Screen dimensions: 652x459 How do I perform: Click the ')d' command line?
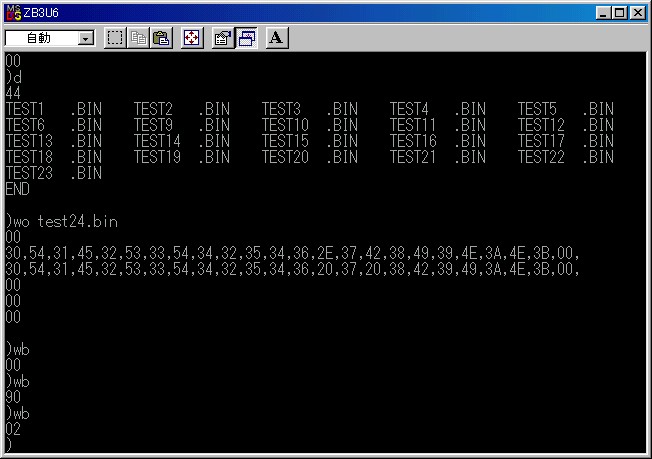pyautogui.click(x=14, y=77)
